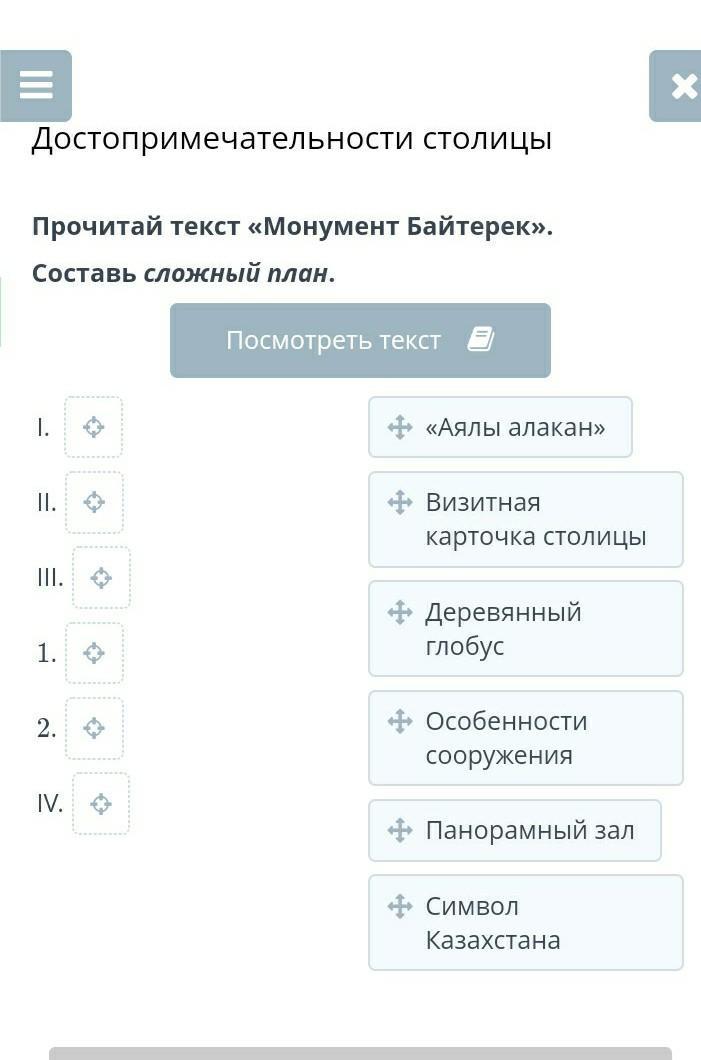Screen dimensions: 701x1060
Task: Open the hamburger menu
Action: 36,86
